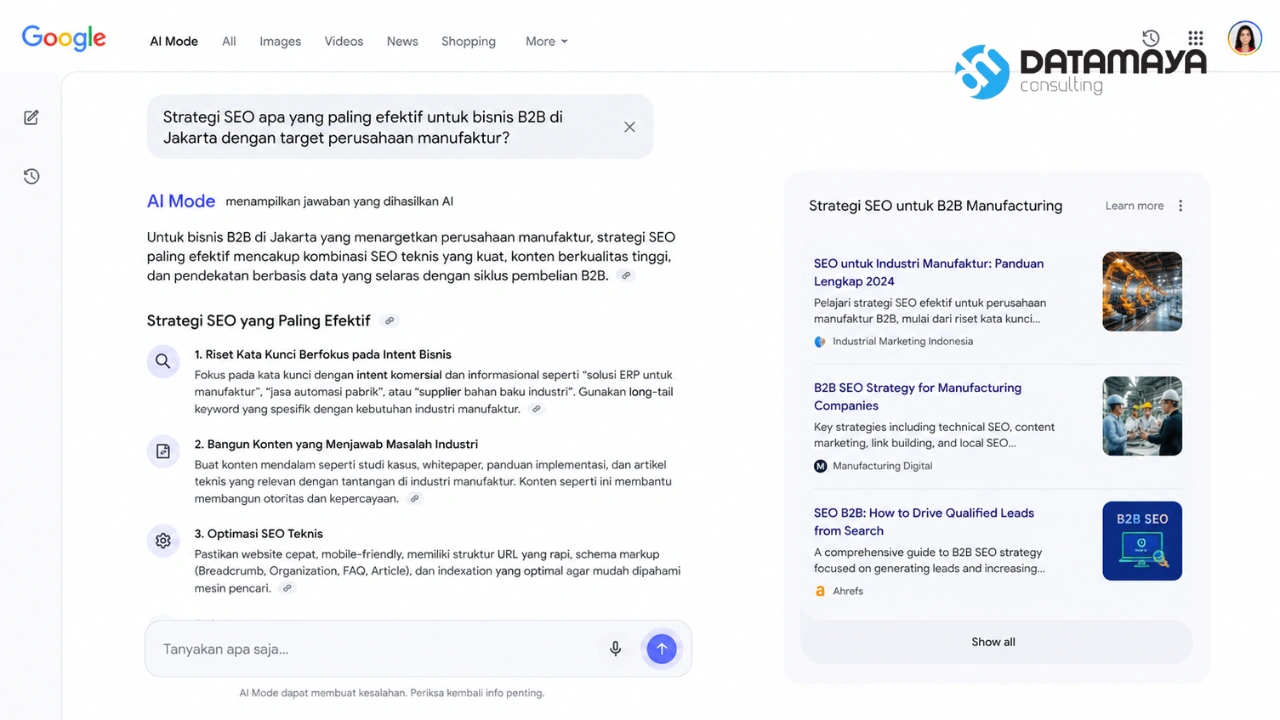Screen dimensions: 1280x720
Task: Select the Shopping tab
Action: (468, 42)
